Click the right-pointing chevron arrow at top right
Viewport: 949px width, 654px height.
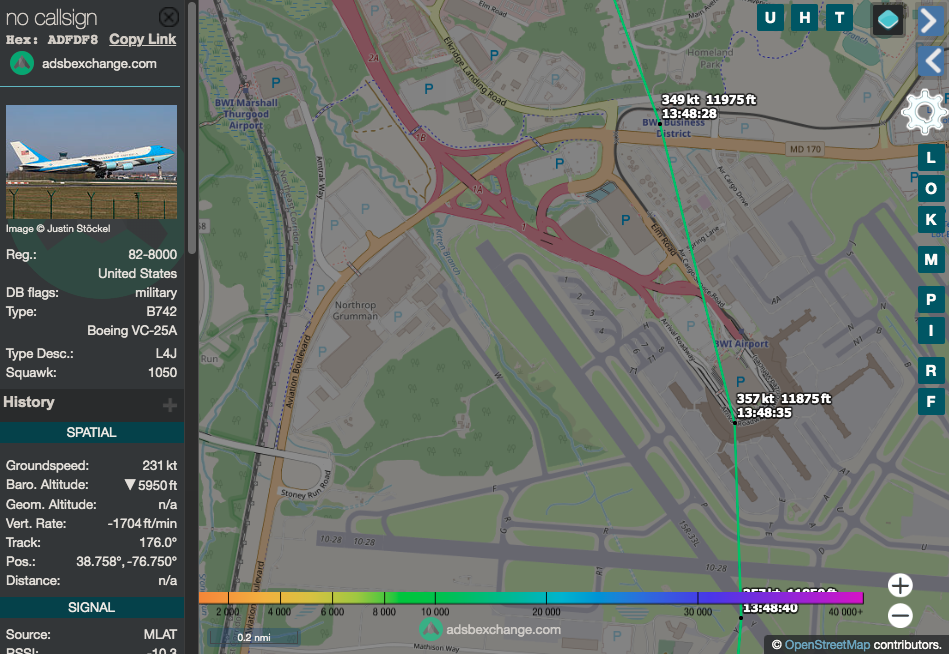point(931,21)
